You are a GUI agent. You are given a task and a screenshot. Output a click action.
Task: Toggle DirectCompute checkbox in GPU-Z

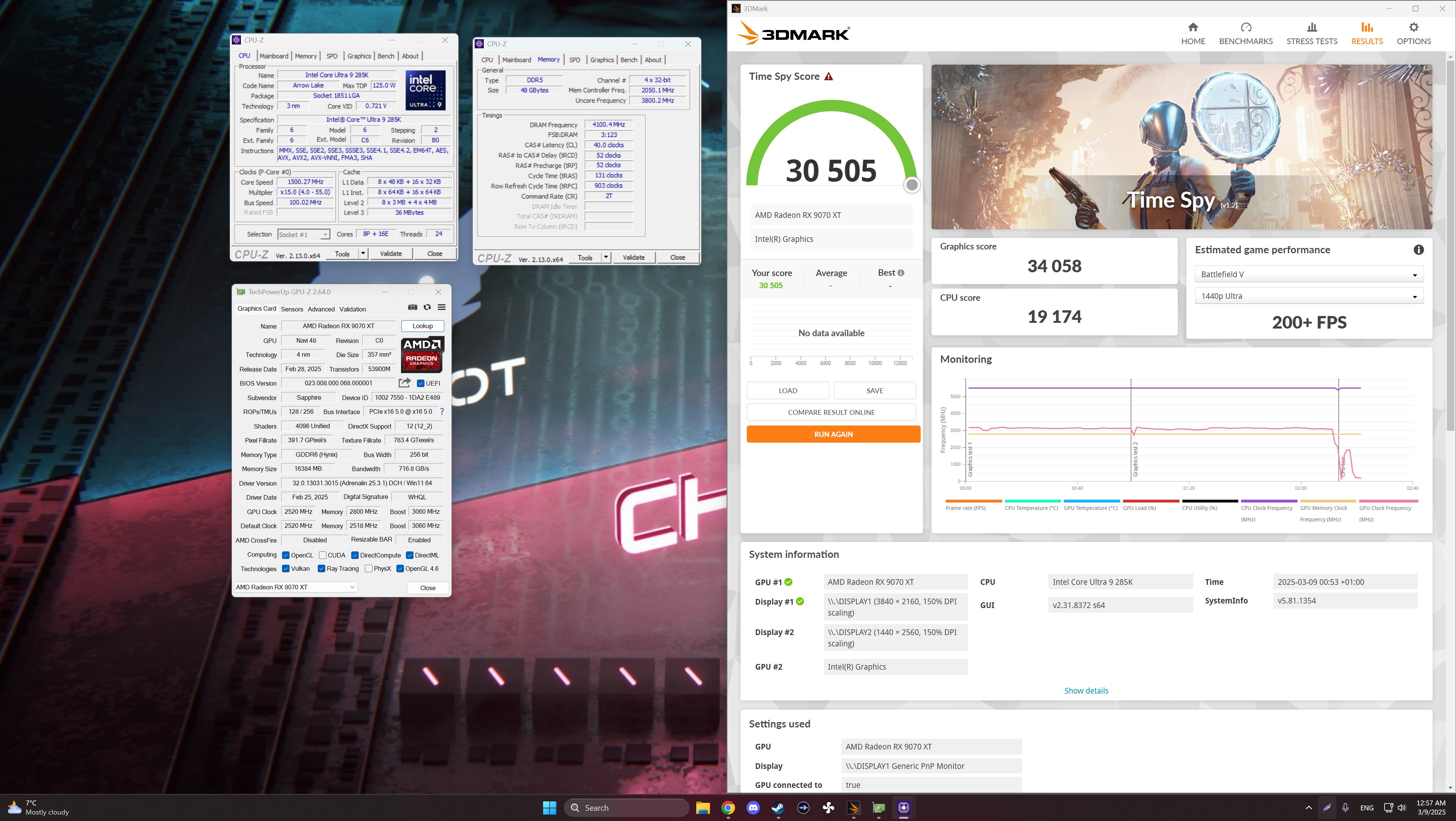(355, 555)
